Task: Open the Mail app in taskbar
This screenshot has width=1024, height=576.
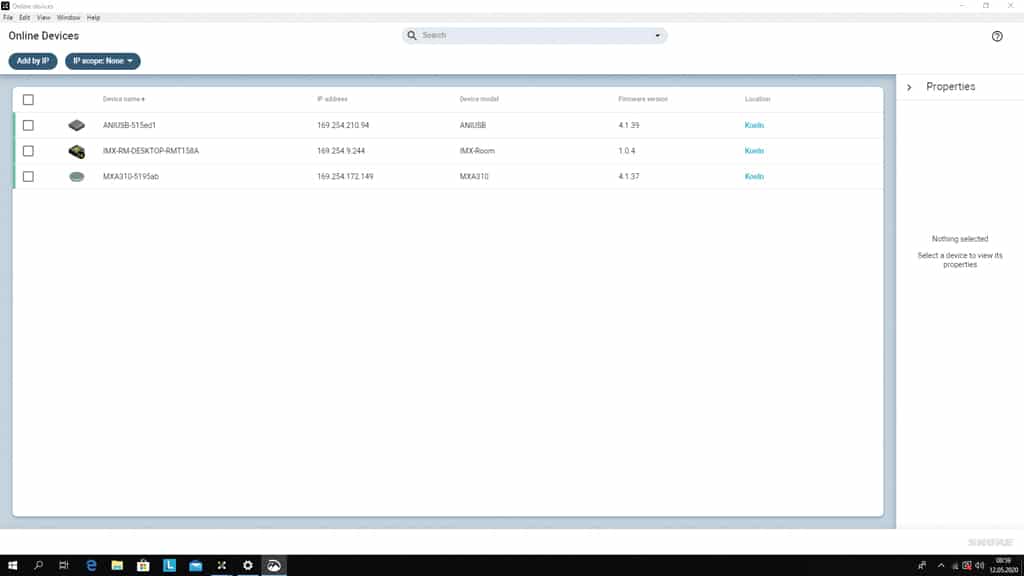Action: 195,566
